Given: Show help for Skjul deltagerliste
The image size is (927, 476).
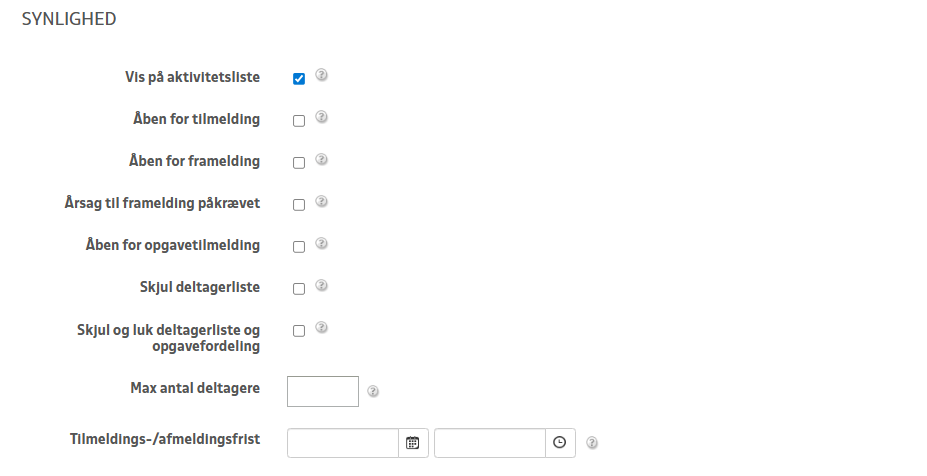Looking at the screenshot, I should [321, 285].
